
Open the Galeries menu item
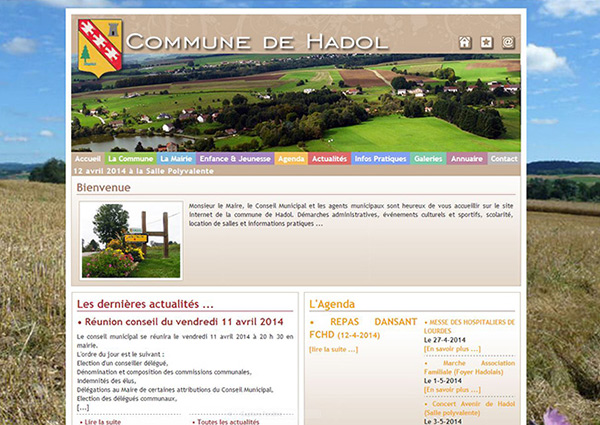pyautogui.click(x=428, y=159)
